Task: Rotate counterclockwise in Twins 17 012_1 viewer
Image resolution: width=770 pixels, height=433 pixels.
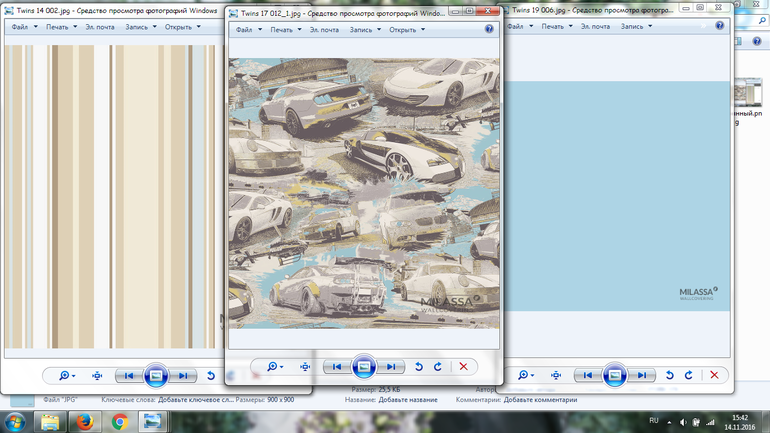Action: click(x=419, y=367)
